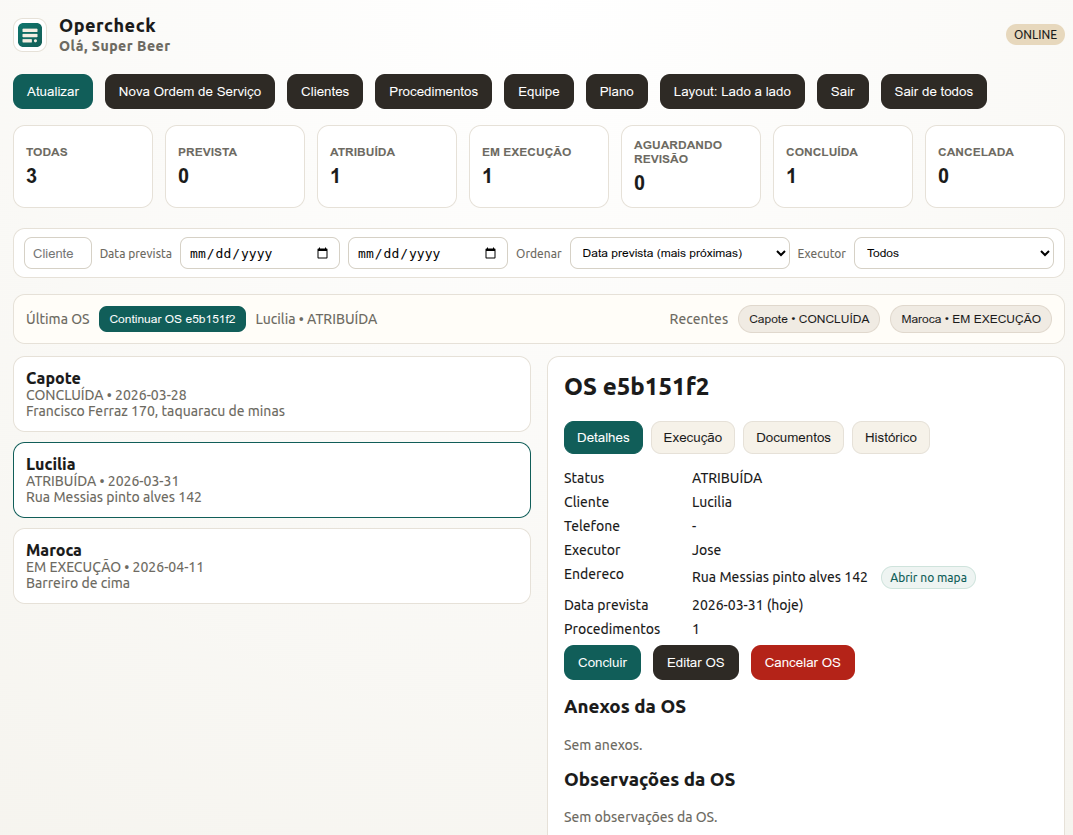Click inside the Cliente filter field
Image resolution: width=1073 pixels, height=835 pixels.
(x=57, y=253)
